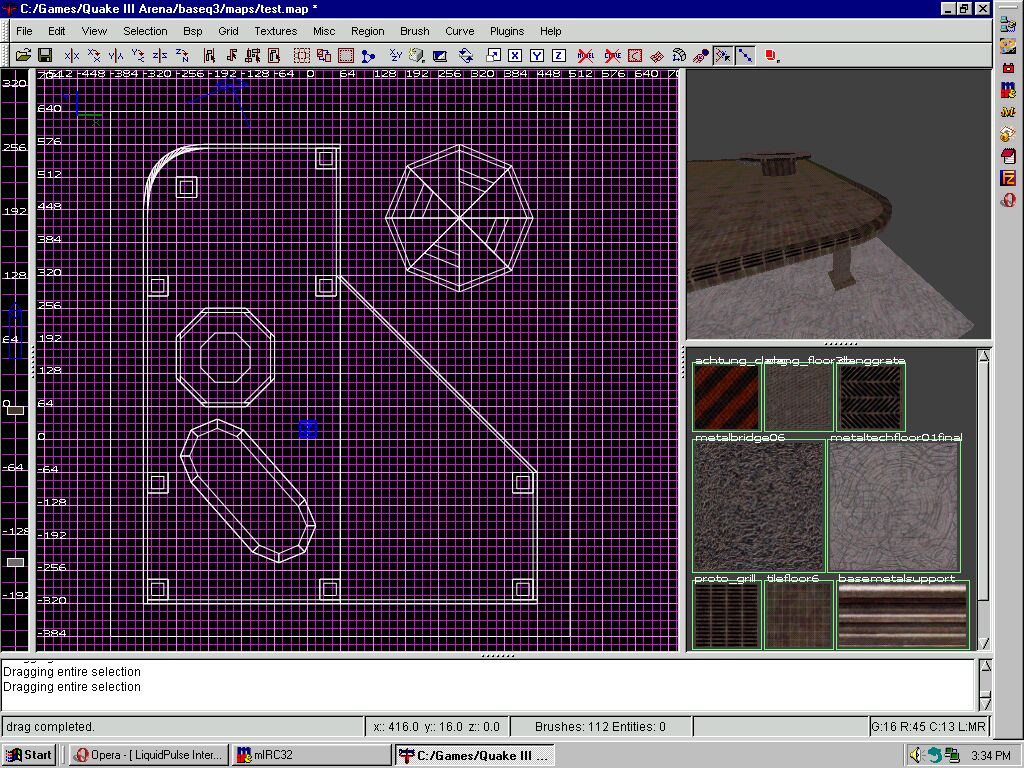Click the patch wireframe icon
This screenshot has height=768, width=1024.
(657, 56)
